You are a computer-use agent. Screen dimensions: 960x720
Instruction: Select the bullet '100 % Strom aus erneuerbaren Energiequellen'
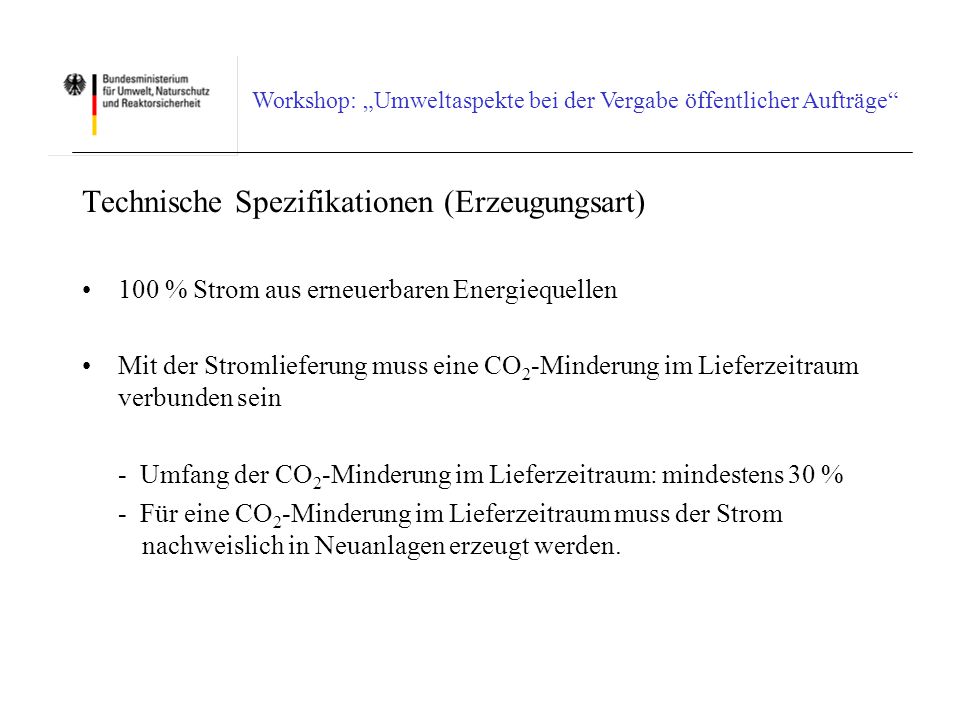[367, 290]
